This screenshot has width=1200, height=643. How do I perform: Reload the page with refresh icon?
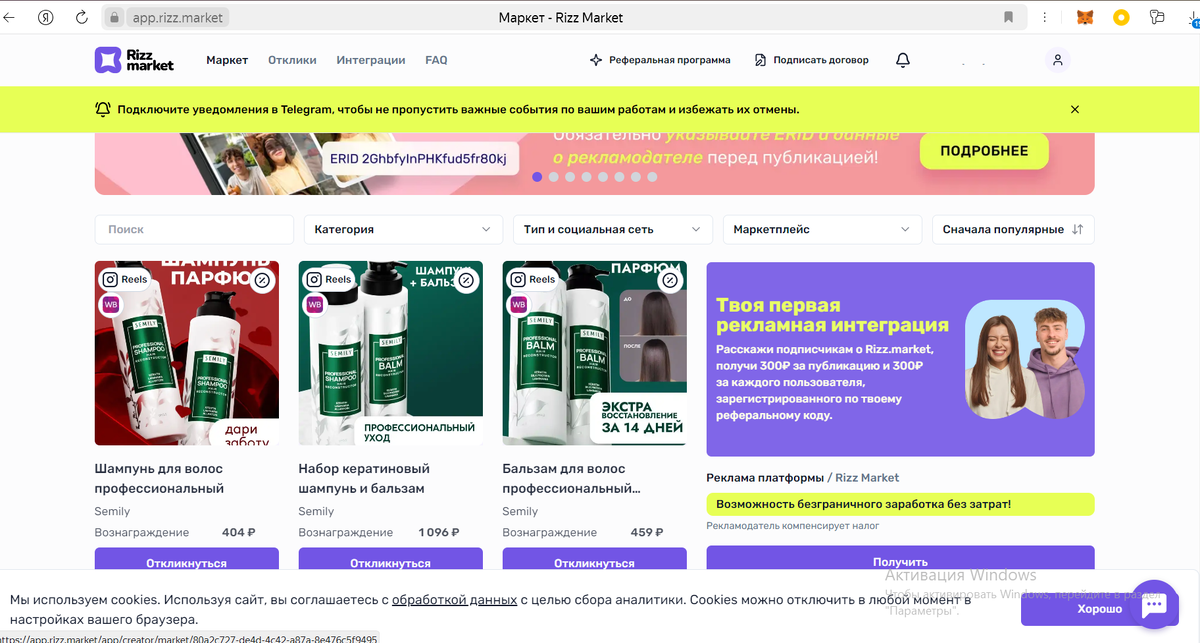point(82,17)
